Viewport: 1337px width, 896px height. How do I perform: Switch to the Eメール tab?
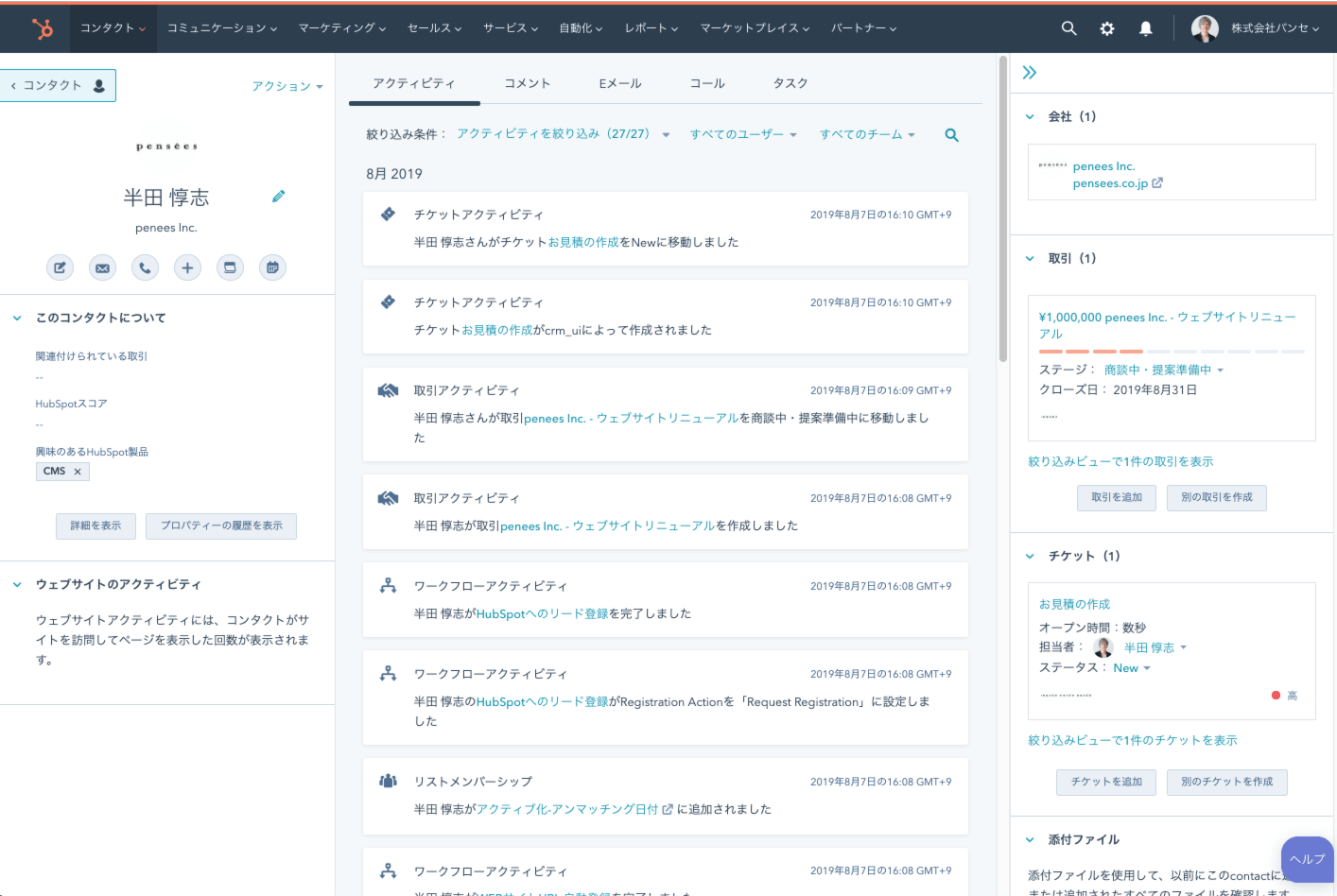[619, 83]
